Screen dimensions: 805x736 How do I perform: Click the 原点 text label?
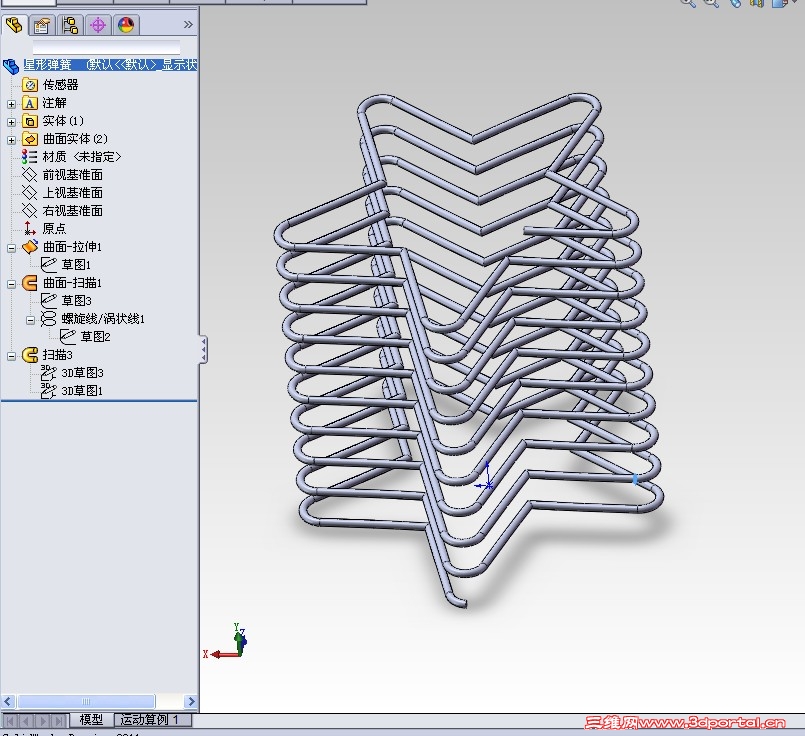54,228
